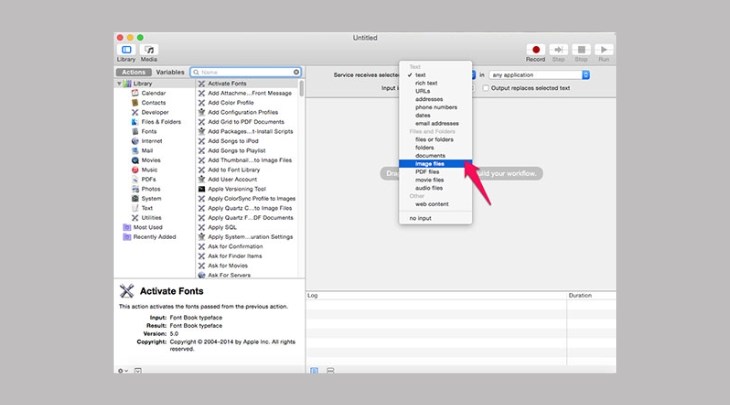Choose files or folders from the popup menu
The image size is (730, 405).
point(435,140)
